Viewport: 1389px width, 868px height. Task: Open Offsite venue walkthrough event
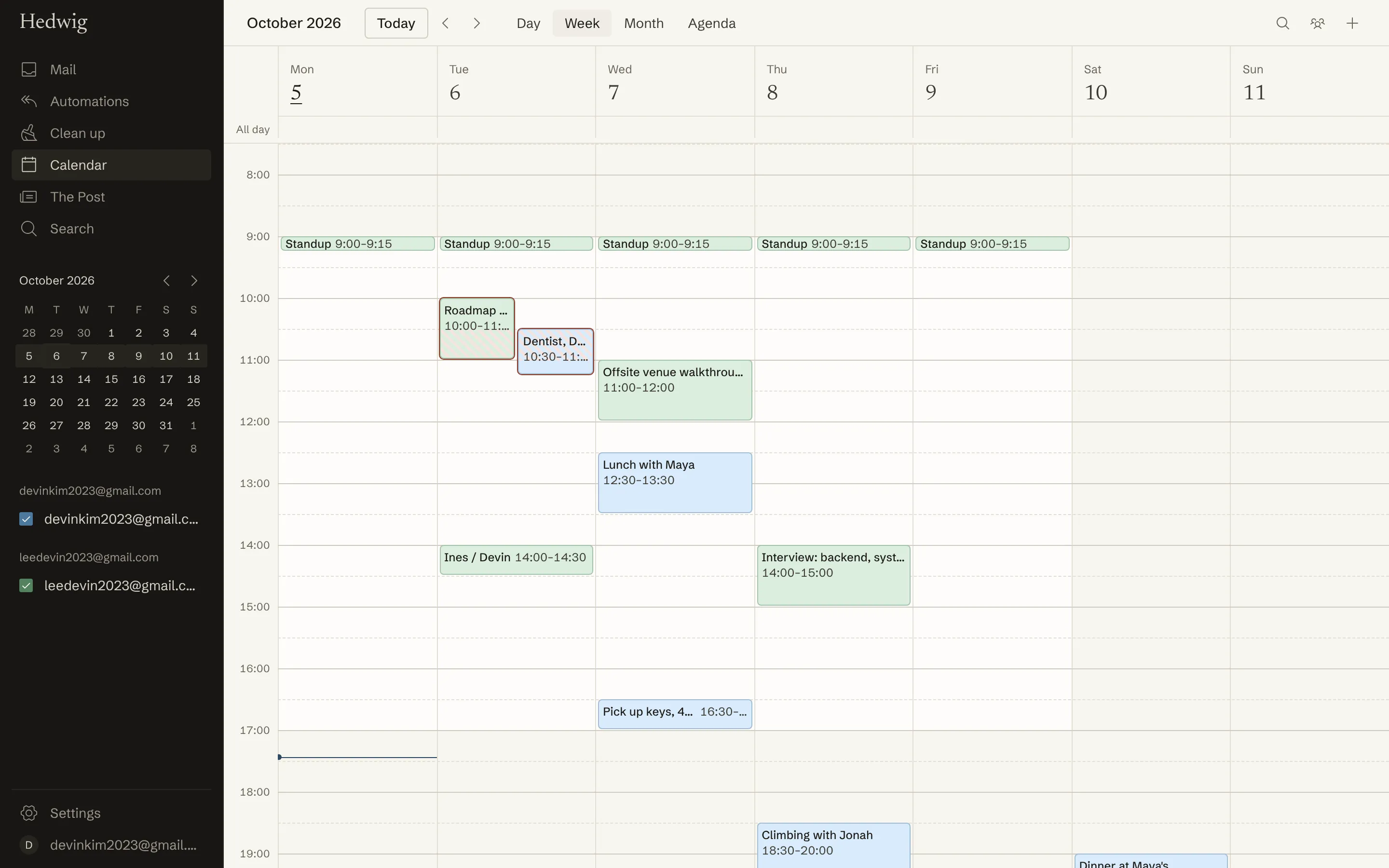[x=675, y=391]
